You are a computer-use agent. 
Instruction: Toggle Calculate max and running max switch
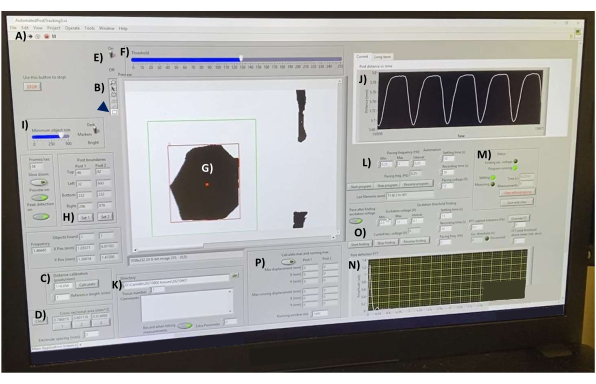[x=288, y=262]
